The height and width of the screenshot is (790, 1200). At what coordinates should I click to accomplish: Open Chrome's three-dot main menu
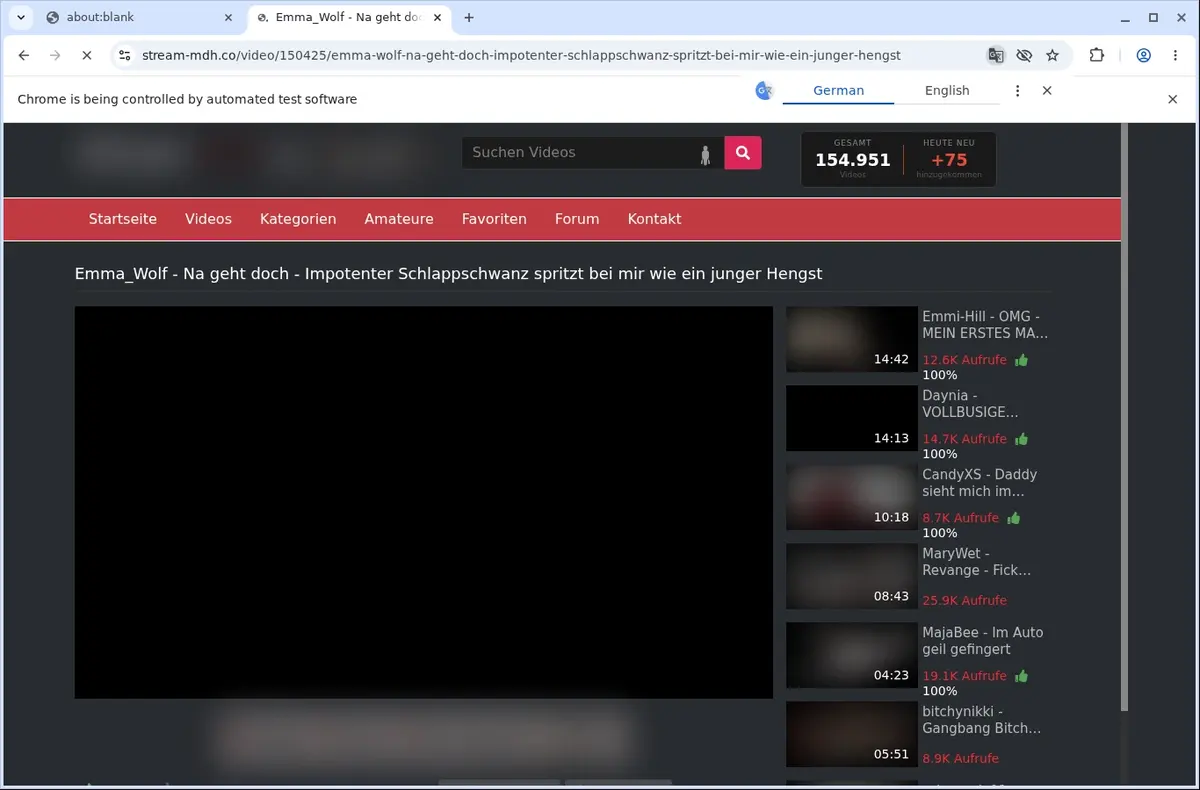click(1175, 56)
